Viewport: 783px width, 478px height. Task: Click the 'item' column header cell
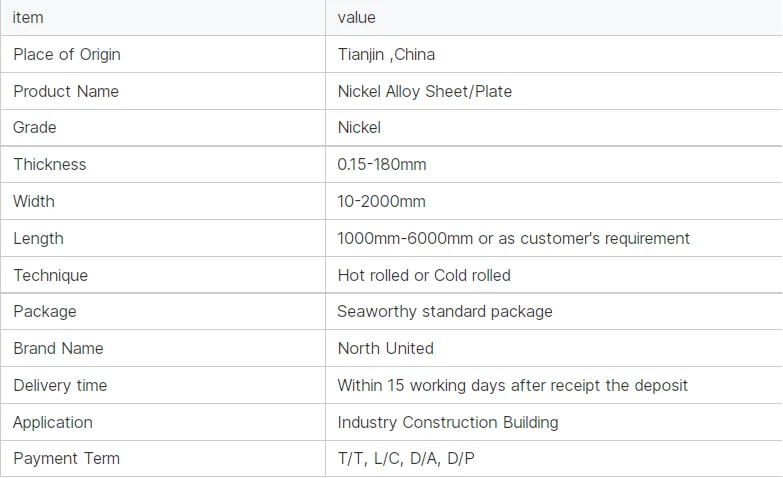(x=28, y=18)
